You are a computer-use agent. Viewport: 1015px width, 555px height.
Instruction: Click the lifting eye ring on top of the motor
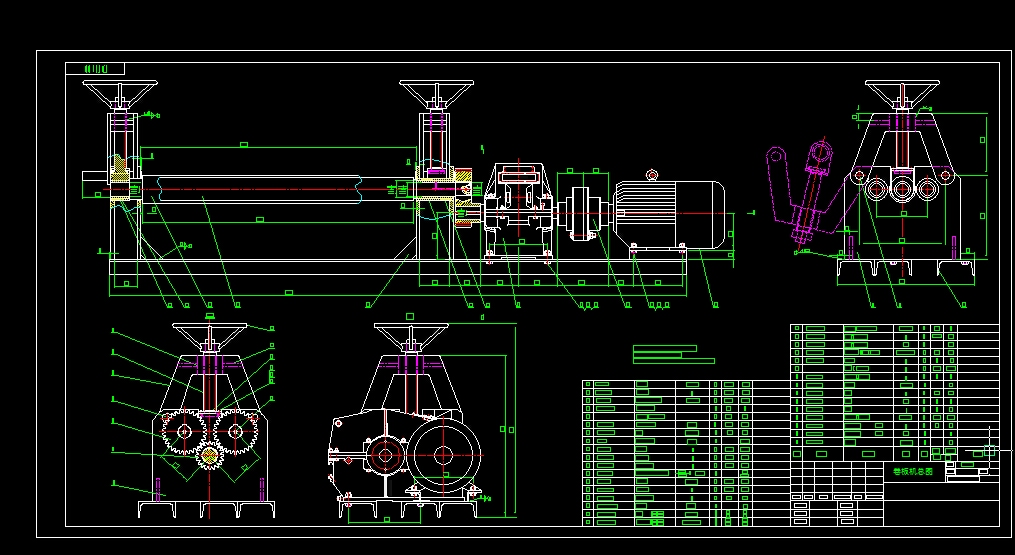tap(652, 175)
